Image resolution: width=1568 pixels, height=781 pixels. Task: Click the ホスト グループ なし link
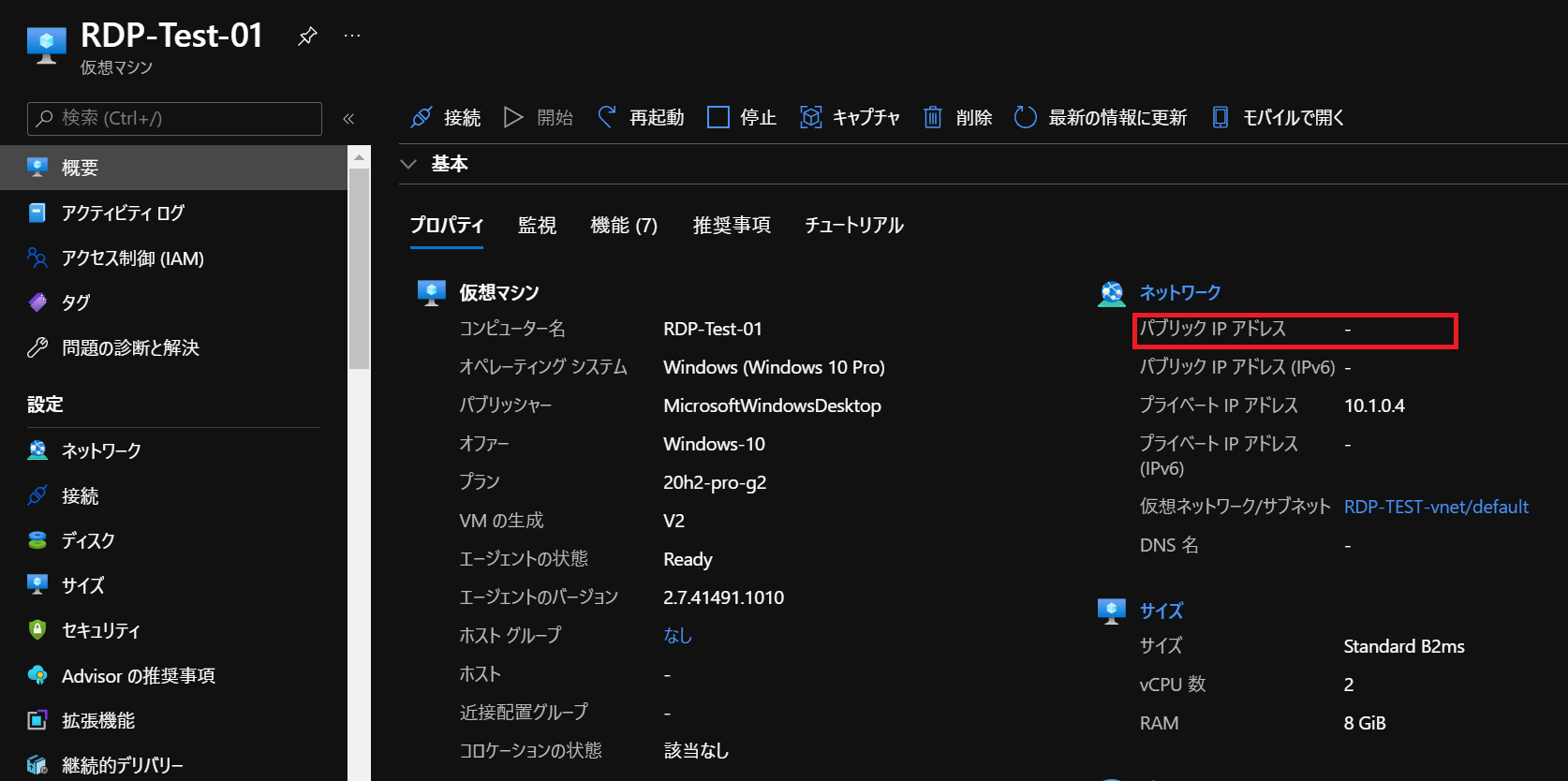click(677, 636)
